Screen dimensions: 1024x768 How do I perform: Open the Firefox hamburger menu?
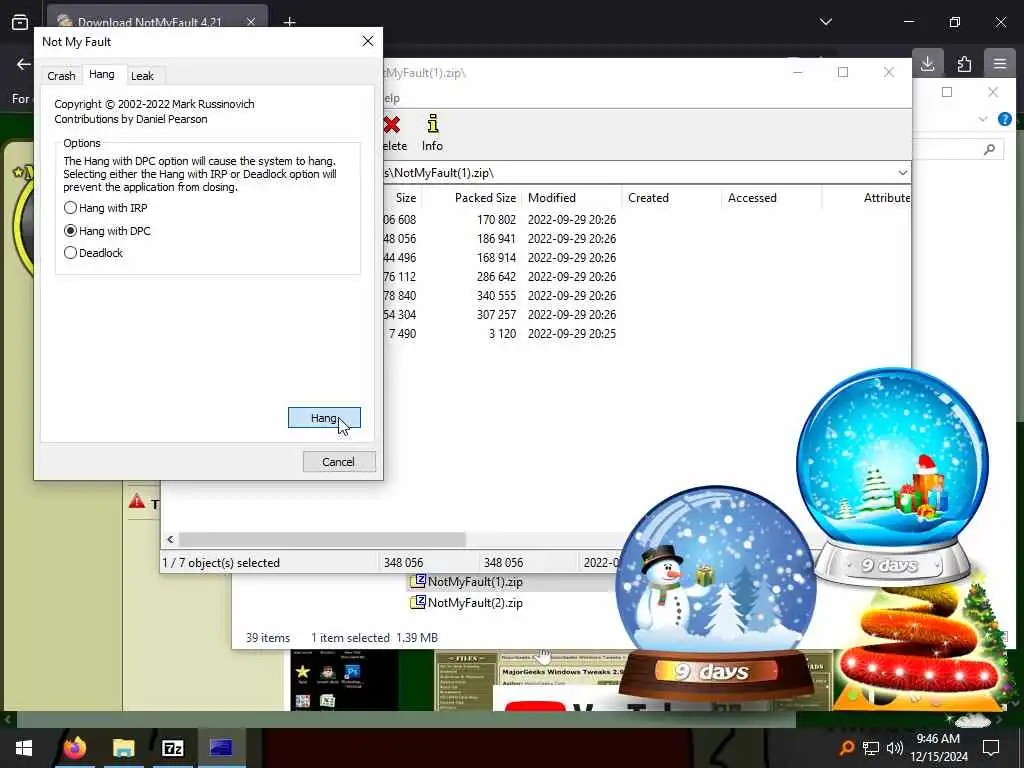click(1000, 63)
